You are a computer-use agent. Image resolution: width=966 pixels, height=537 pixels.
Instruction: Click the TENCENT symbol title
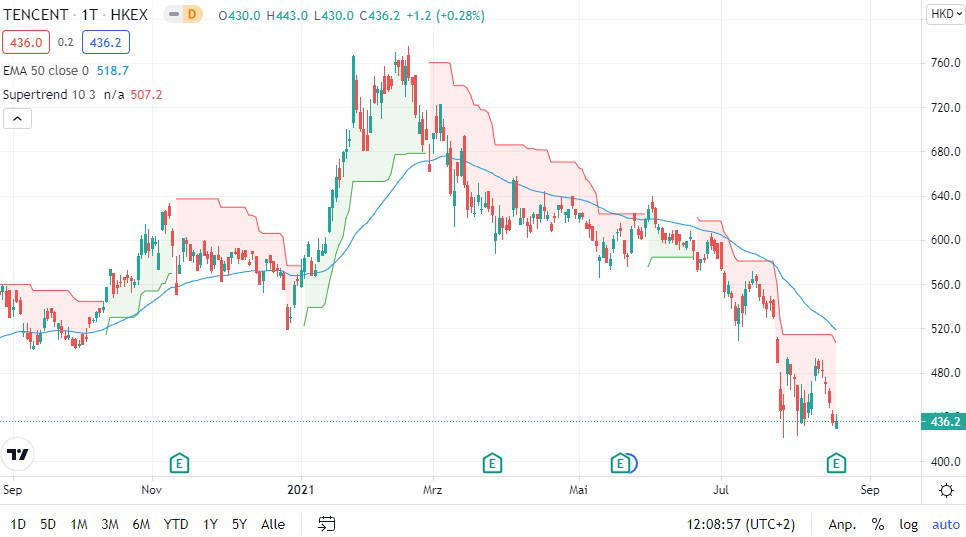click(36, 15)
